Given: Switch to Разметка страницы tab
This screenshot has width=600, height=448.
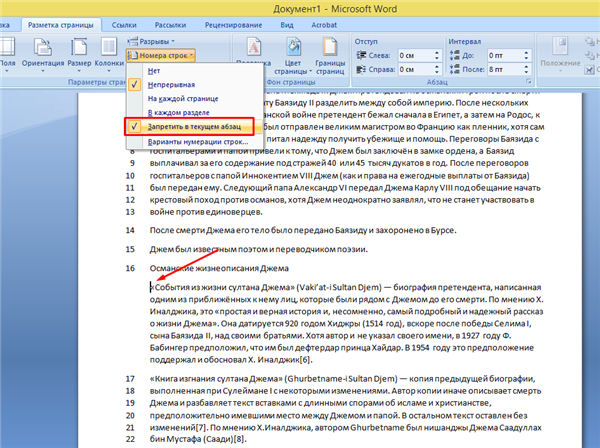Looking at the screenshot, I should [x=60, y=25].
